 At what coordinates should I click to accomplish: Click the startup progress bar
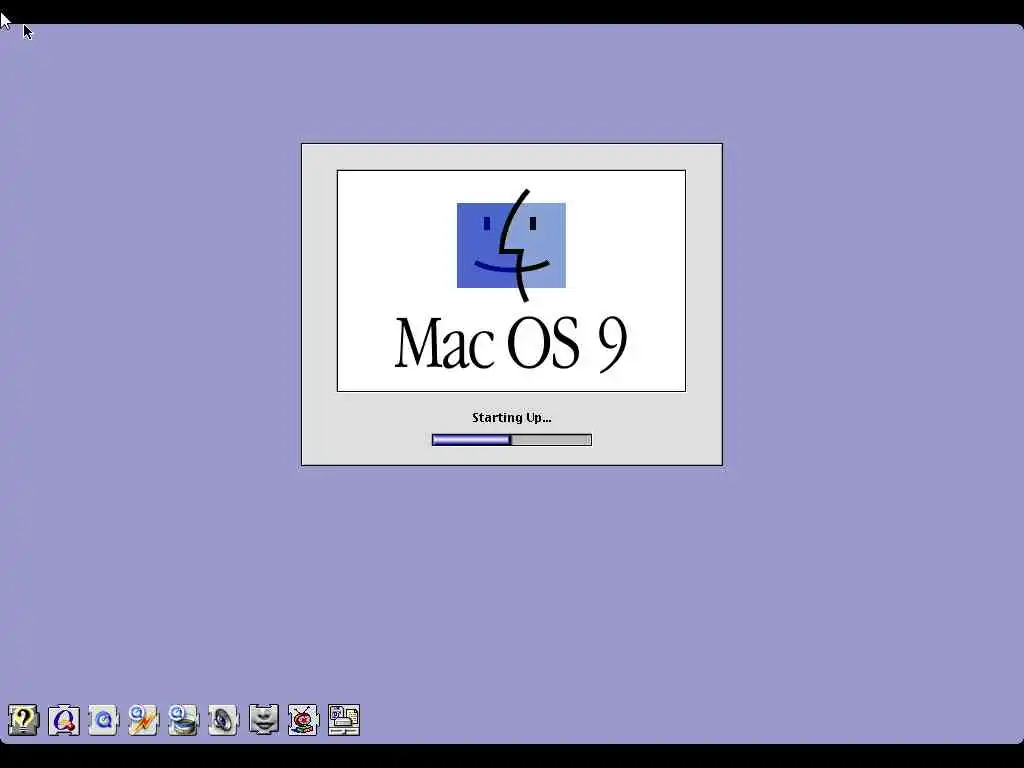coord(512,440)
